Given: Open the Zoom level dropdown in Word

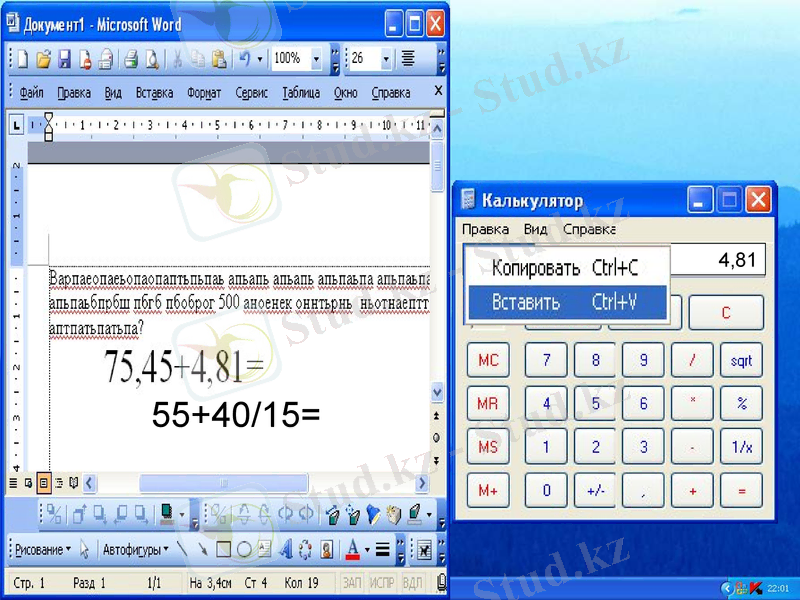Looking at the screenshot, I should pyautogui.click(x=317, y=58).
